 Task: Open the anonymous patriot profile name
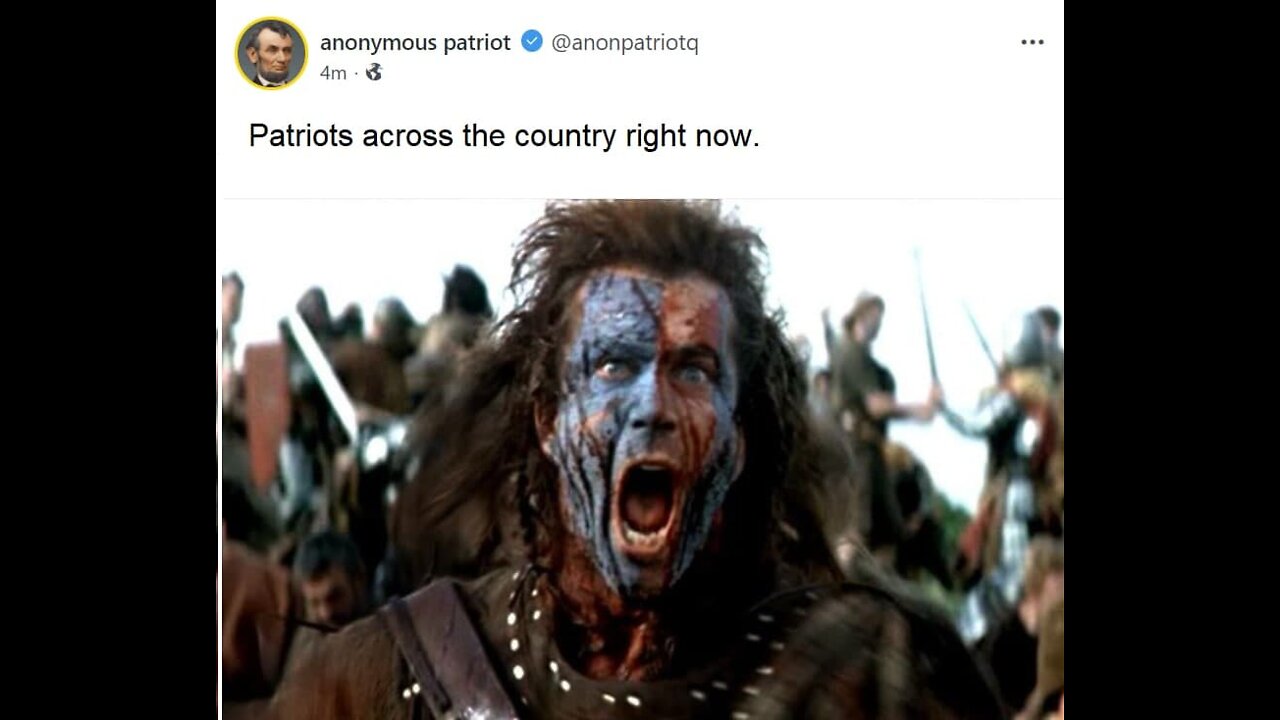(x=415, y=42)
